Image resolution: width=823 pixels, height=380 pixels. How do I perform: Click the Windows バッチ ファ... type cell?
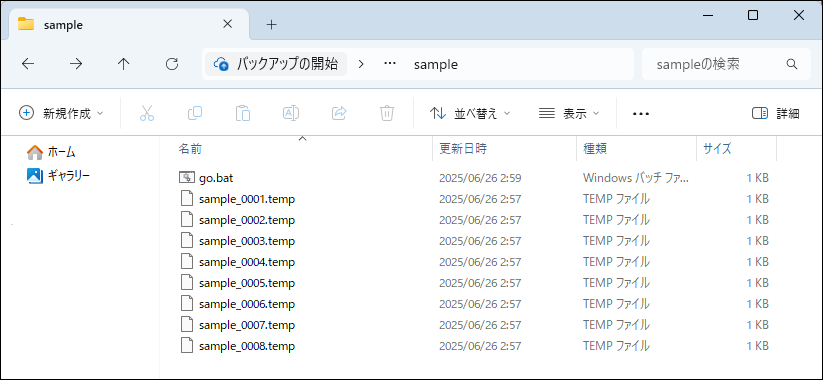(635, 178)
